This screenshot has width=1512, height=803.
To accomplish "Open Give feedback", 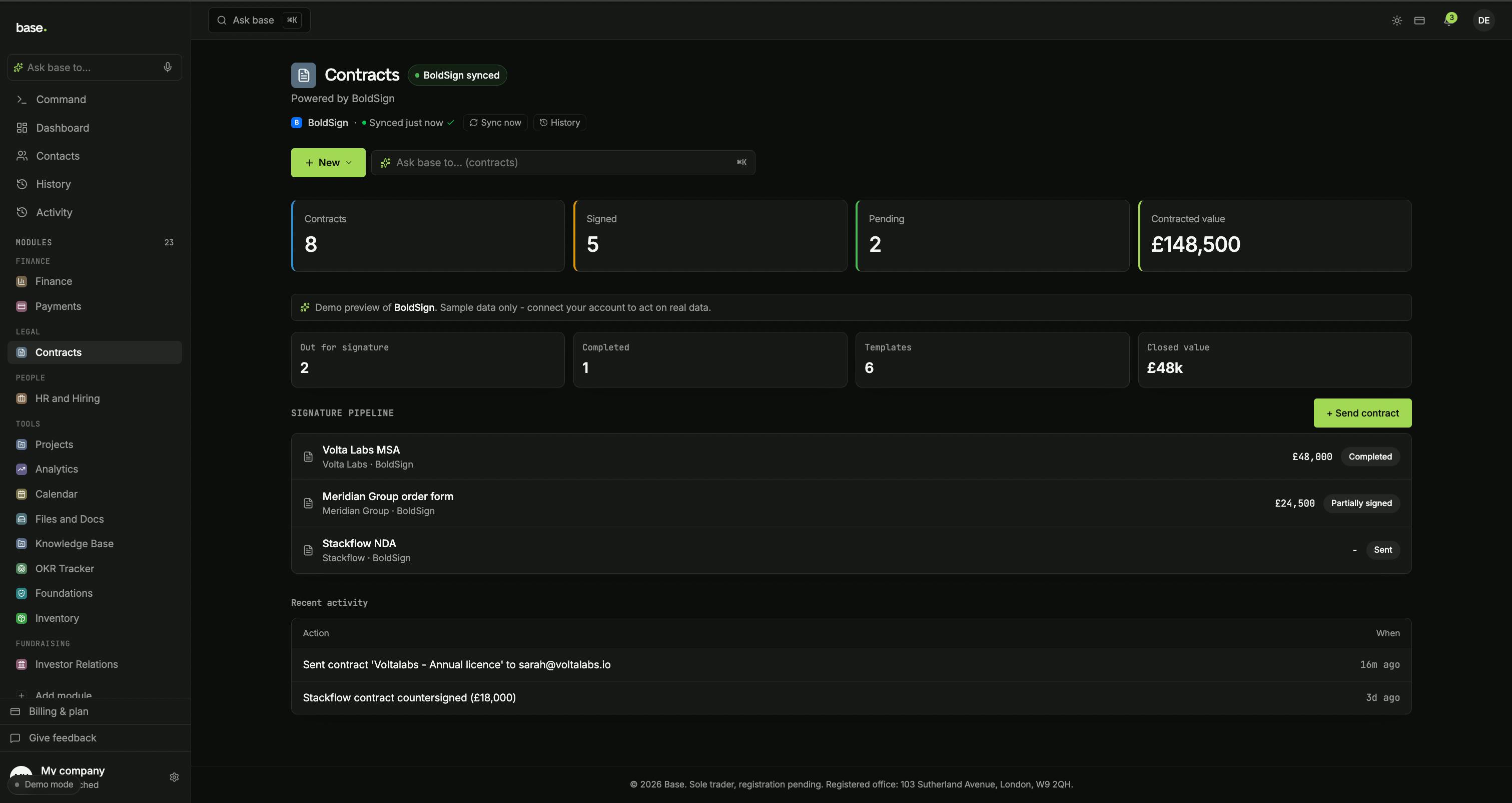I will point(95,738).
